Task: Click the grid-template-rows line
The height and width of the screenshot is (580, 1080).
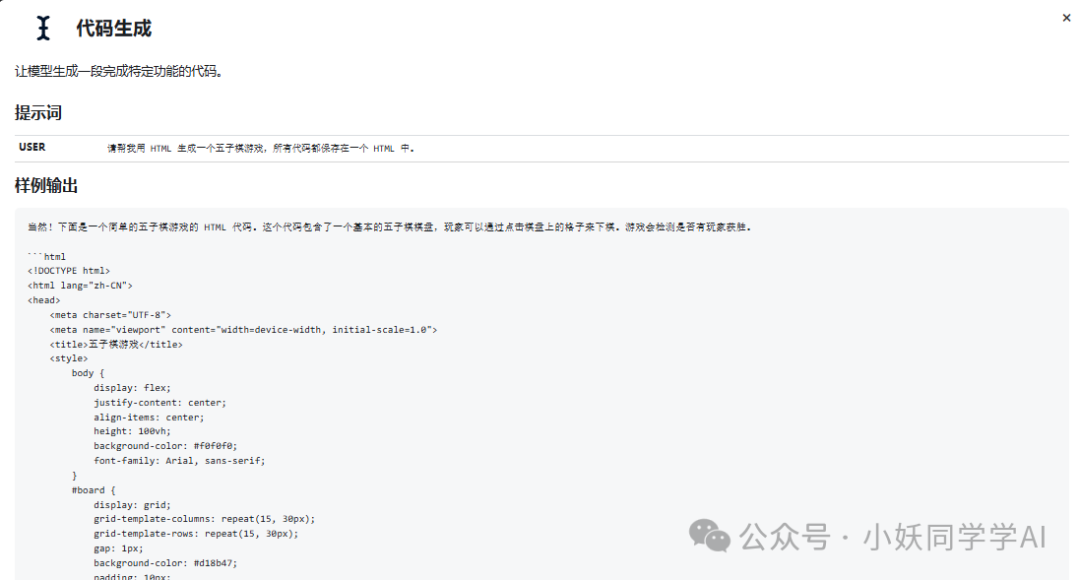Action: coord(196,534)
